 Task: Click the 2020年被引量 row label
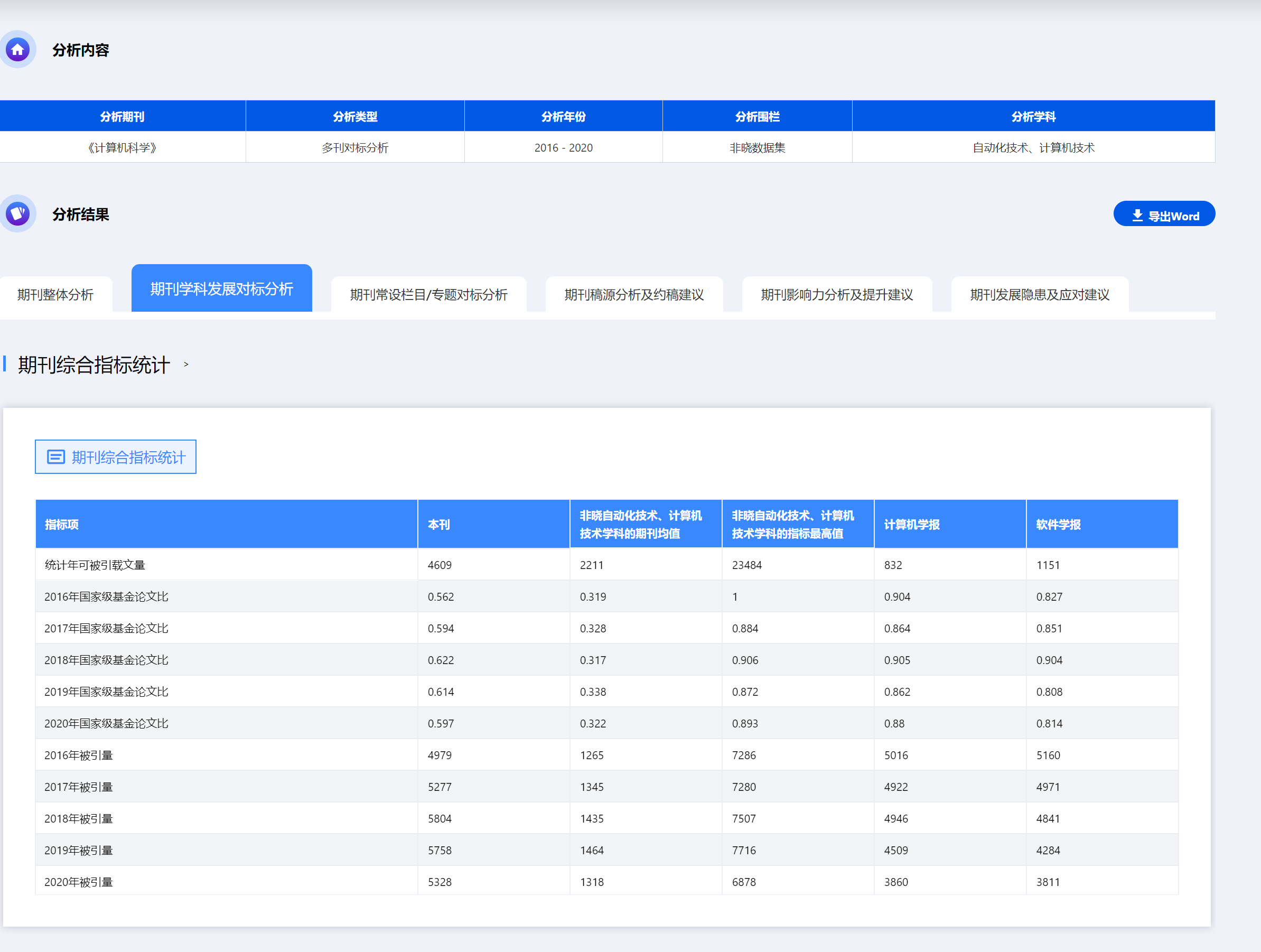click(79, 882)
